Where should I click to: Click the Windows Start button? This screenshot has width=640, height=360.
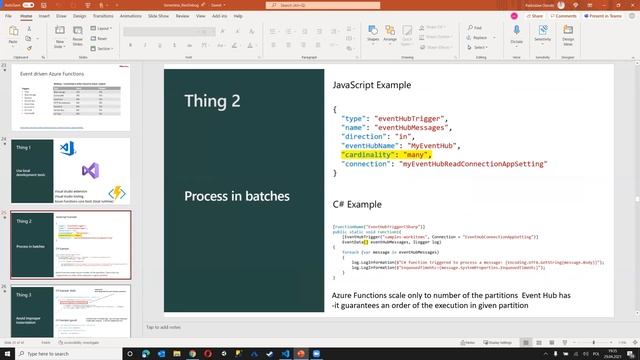click(7, 353)
